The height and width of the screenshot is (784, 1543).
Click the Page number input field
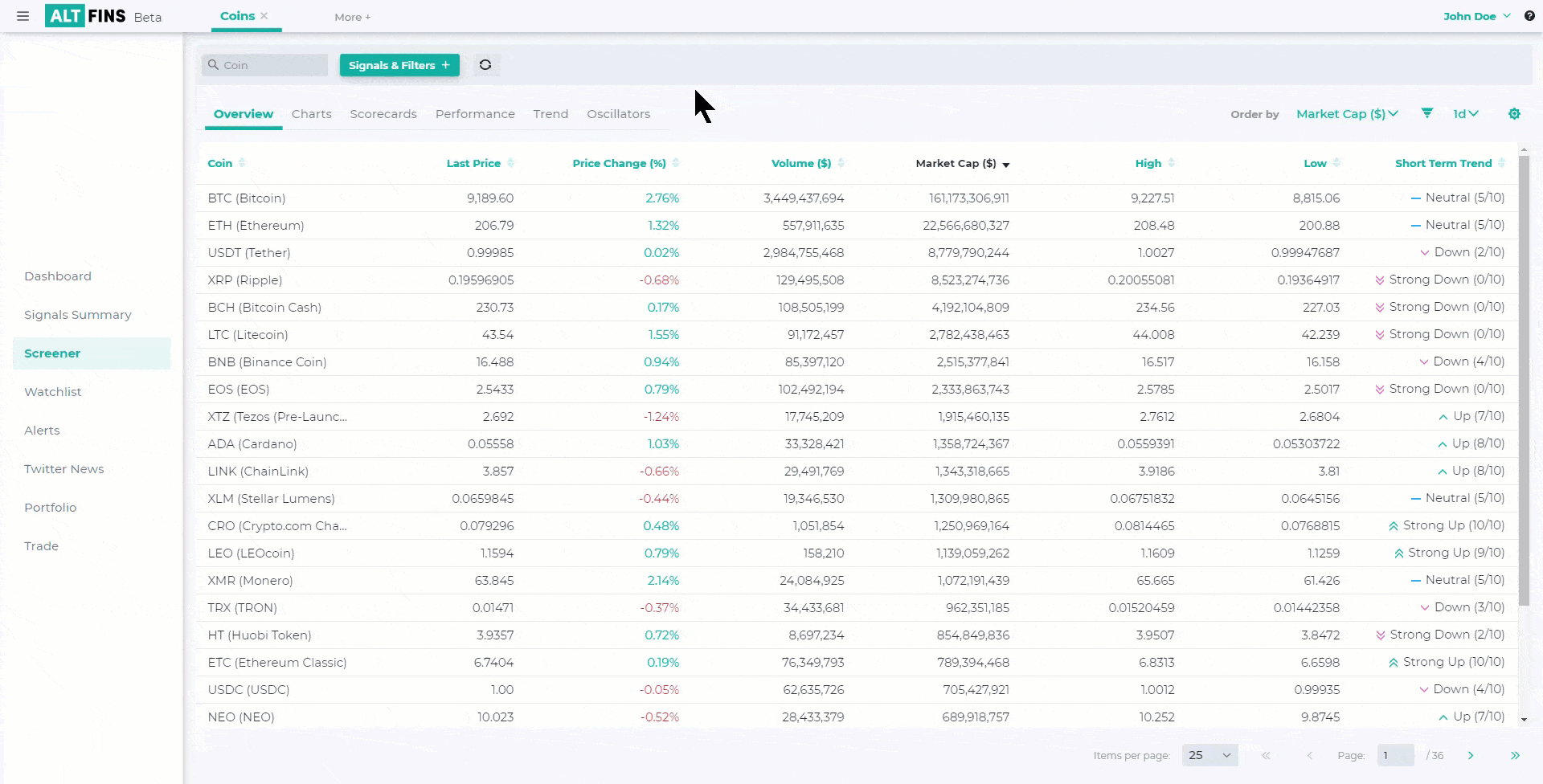[1396, 755]
